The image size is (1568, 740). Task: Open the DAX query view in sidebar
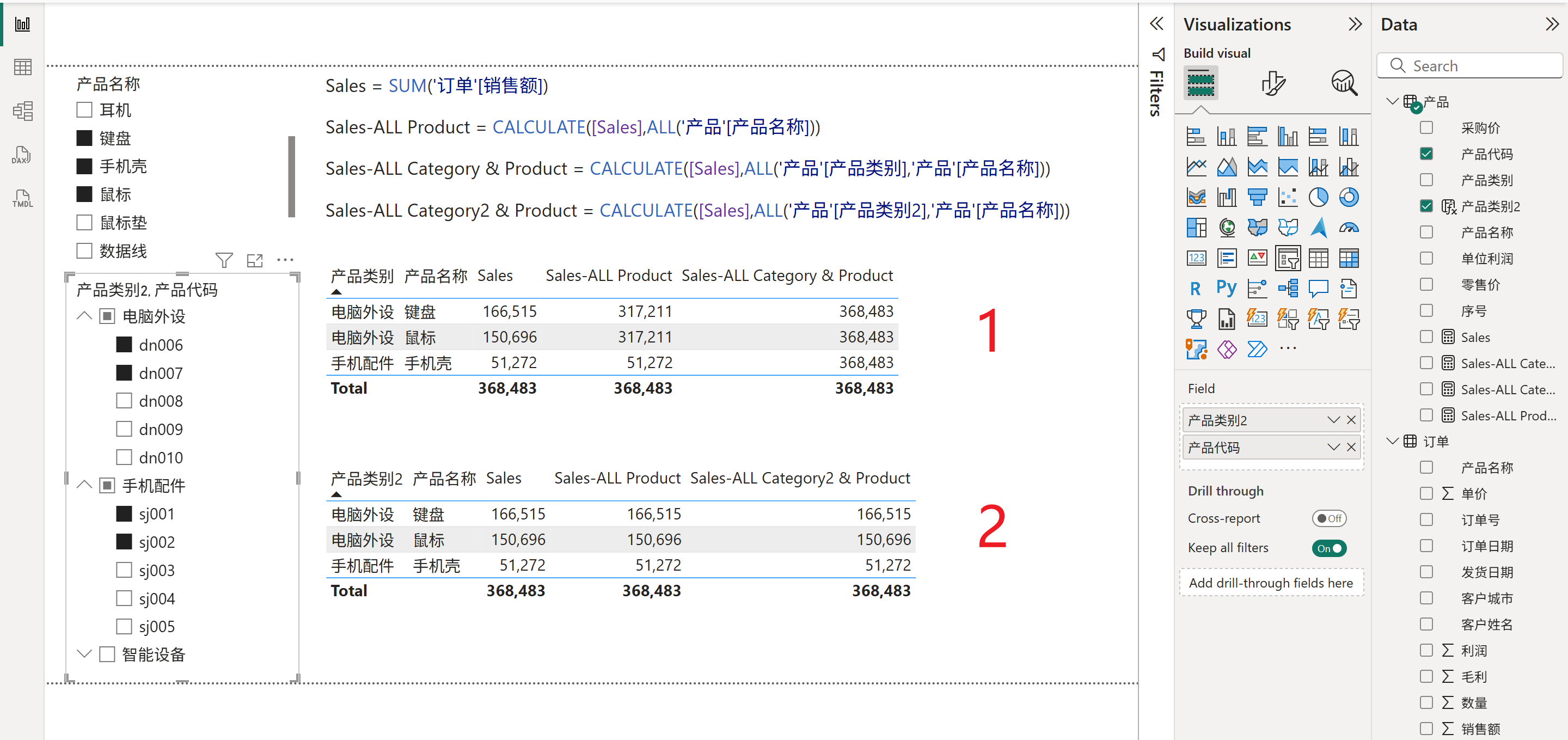point(22,155)
